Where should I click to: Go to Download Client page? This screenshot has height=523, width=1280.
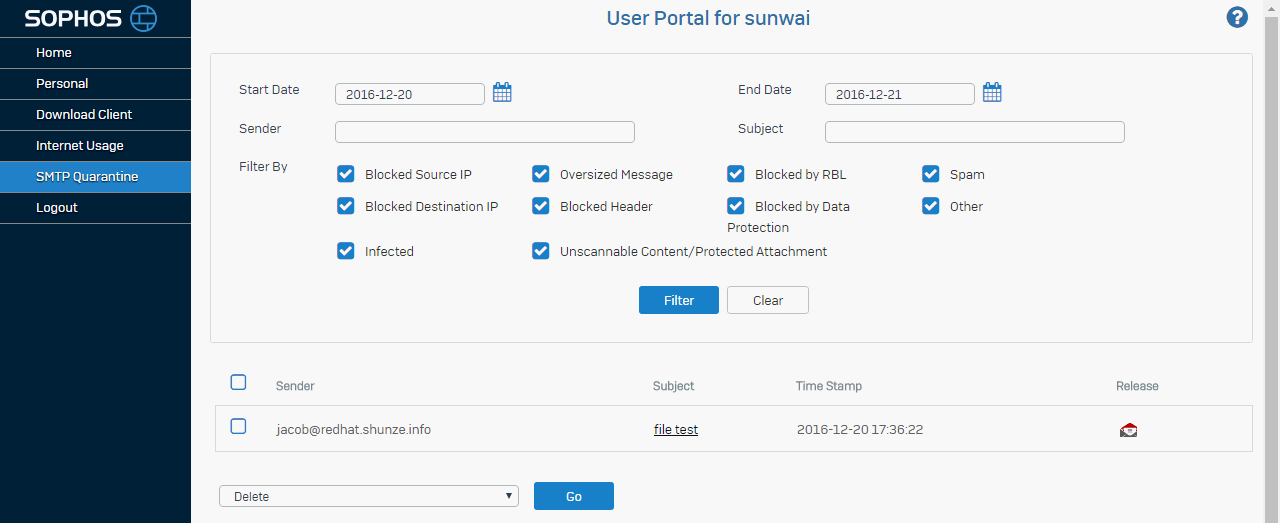[84, 115]
